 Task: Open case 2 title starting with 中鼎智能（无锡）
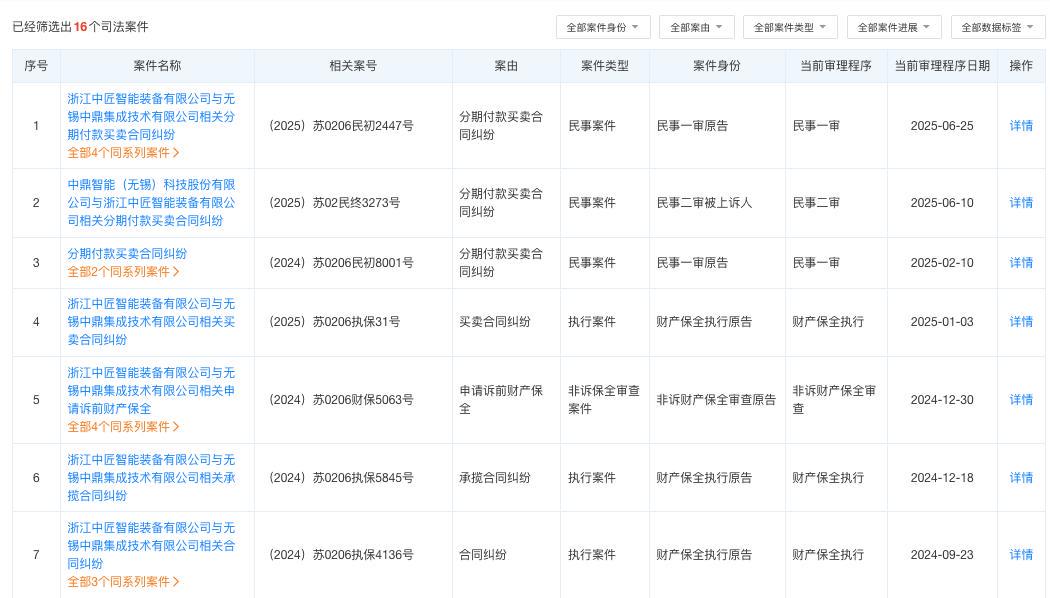[x=151, y=203]
